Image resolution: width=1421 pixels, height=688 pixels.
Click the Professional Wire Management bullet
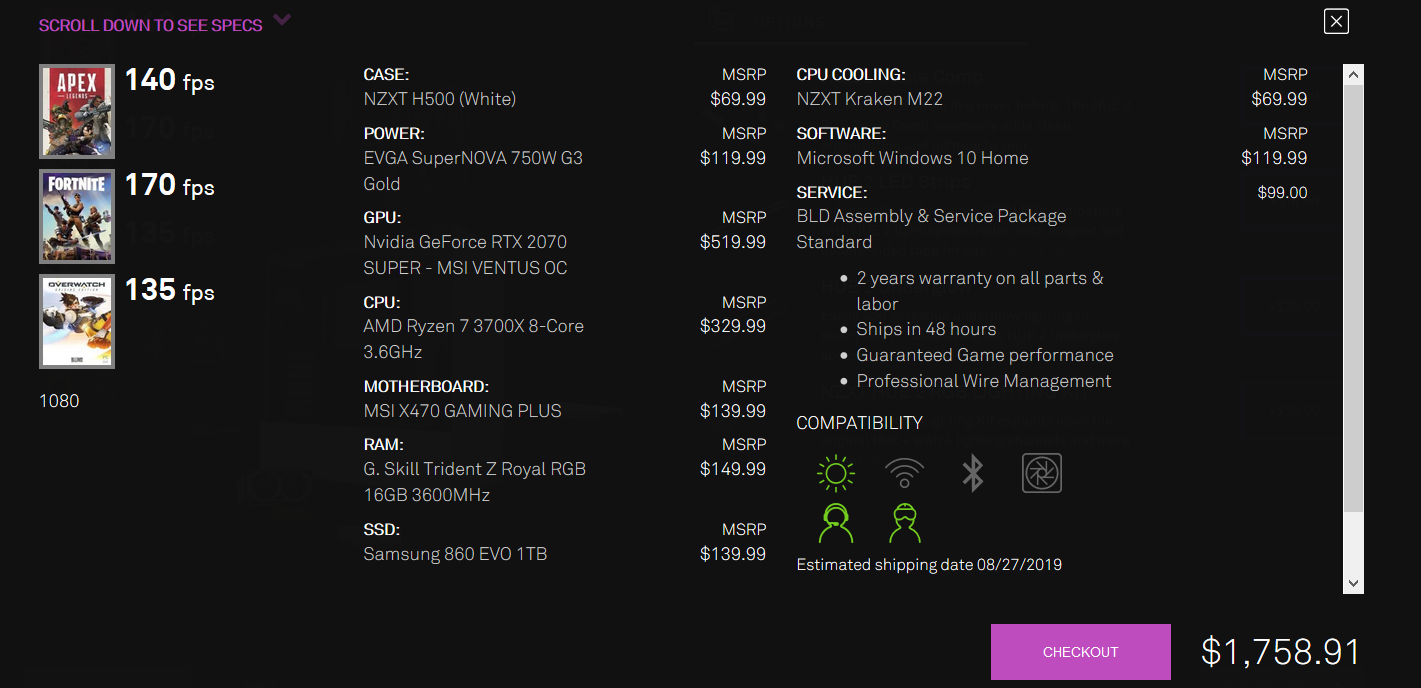click(x=984, y=381)
